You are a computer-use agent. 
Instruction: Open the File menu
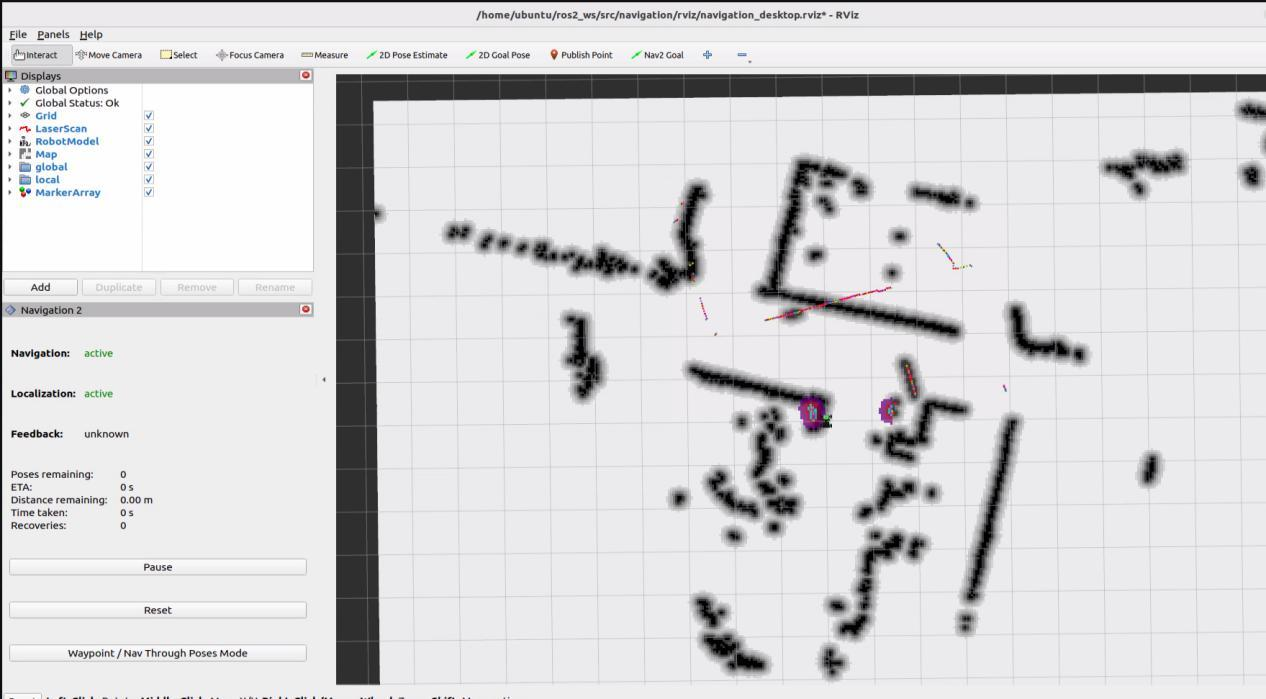[18, 34]
